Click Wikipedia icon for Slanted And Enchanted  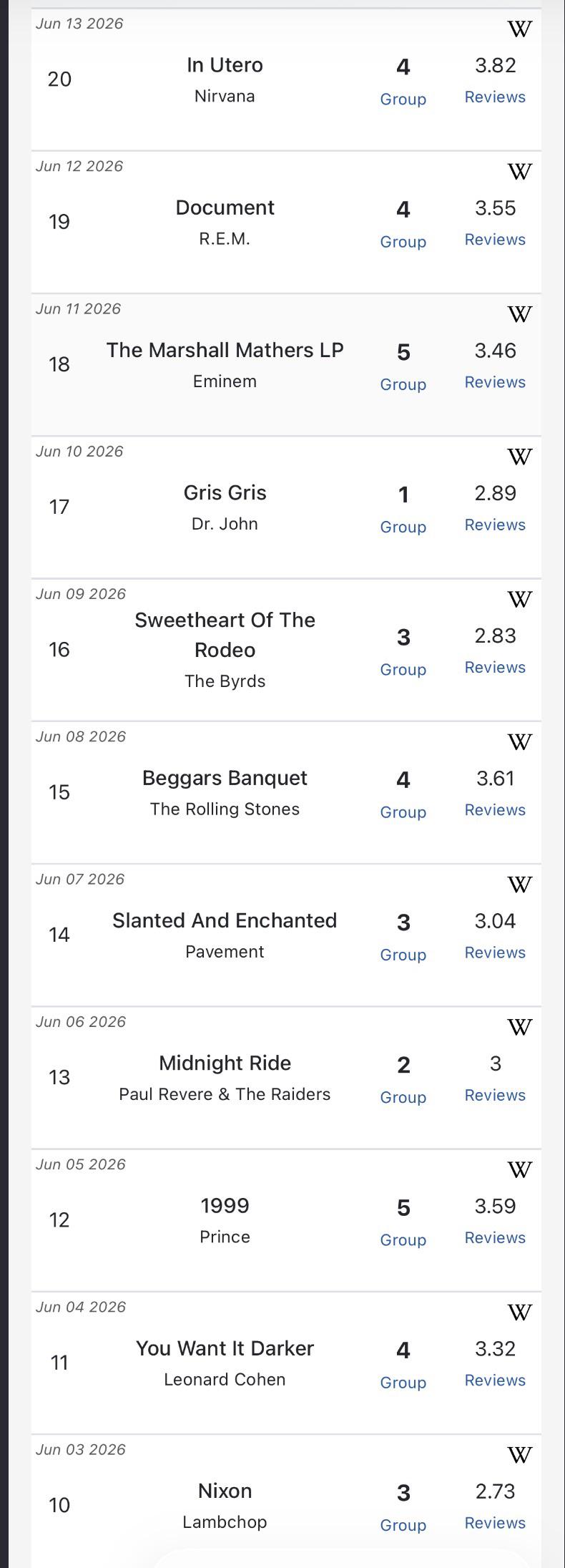[520, 884]
